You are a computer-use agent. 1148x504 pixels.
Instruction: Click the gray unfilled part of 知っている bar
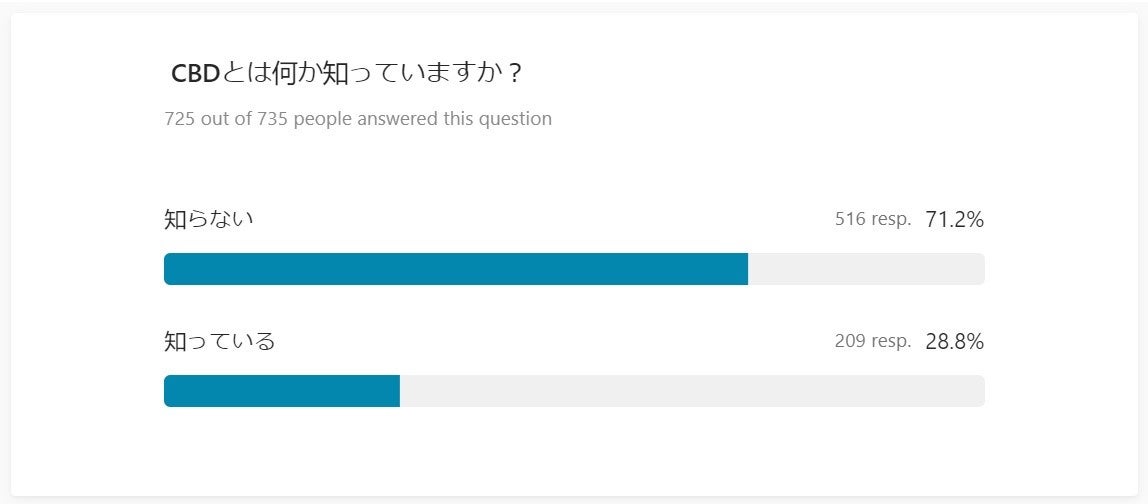692,391
